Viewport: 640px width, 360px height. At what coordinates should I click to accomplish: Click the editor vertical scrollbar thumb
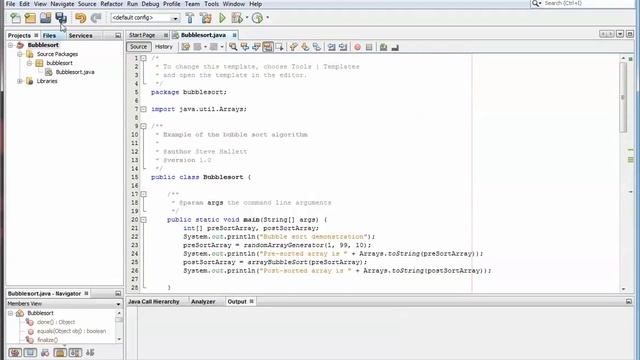pyautogui.click(x=623, y=97)
